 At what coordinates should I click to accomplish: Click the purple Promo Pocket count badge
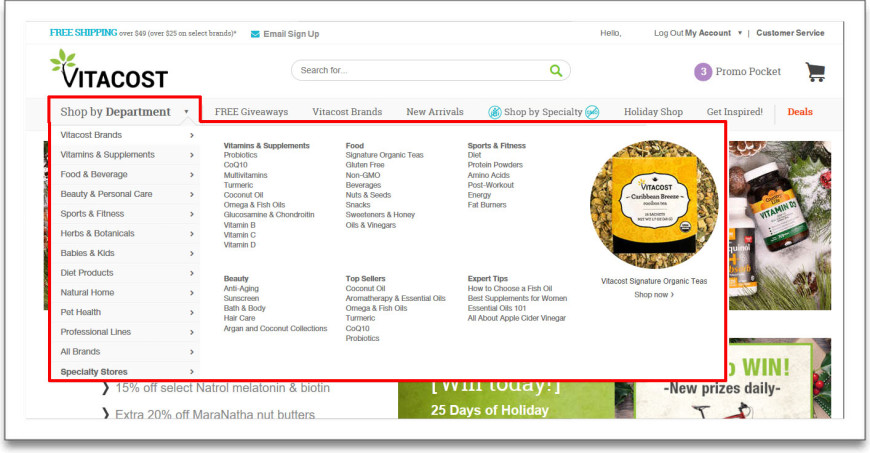(703, 72)
